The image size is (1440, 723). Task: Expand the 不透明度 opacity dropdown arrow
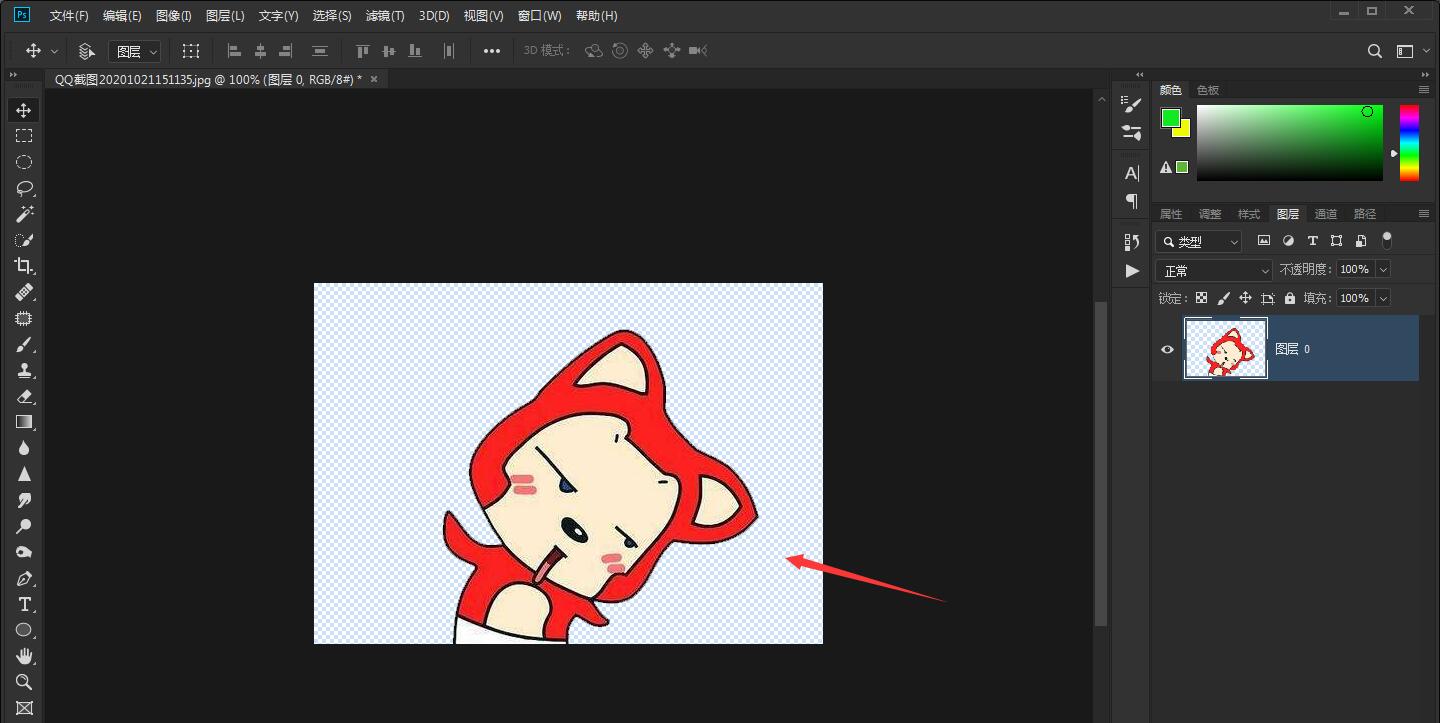pyautogui.click(x=1383, y=269)
